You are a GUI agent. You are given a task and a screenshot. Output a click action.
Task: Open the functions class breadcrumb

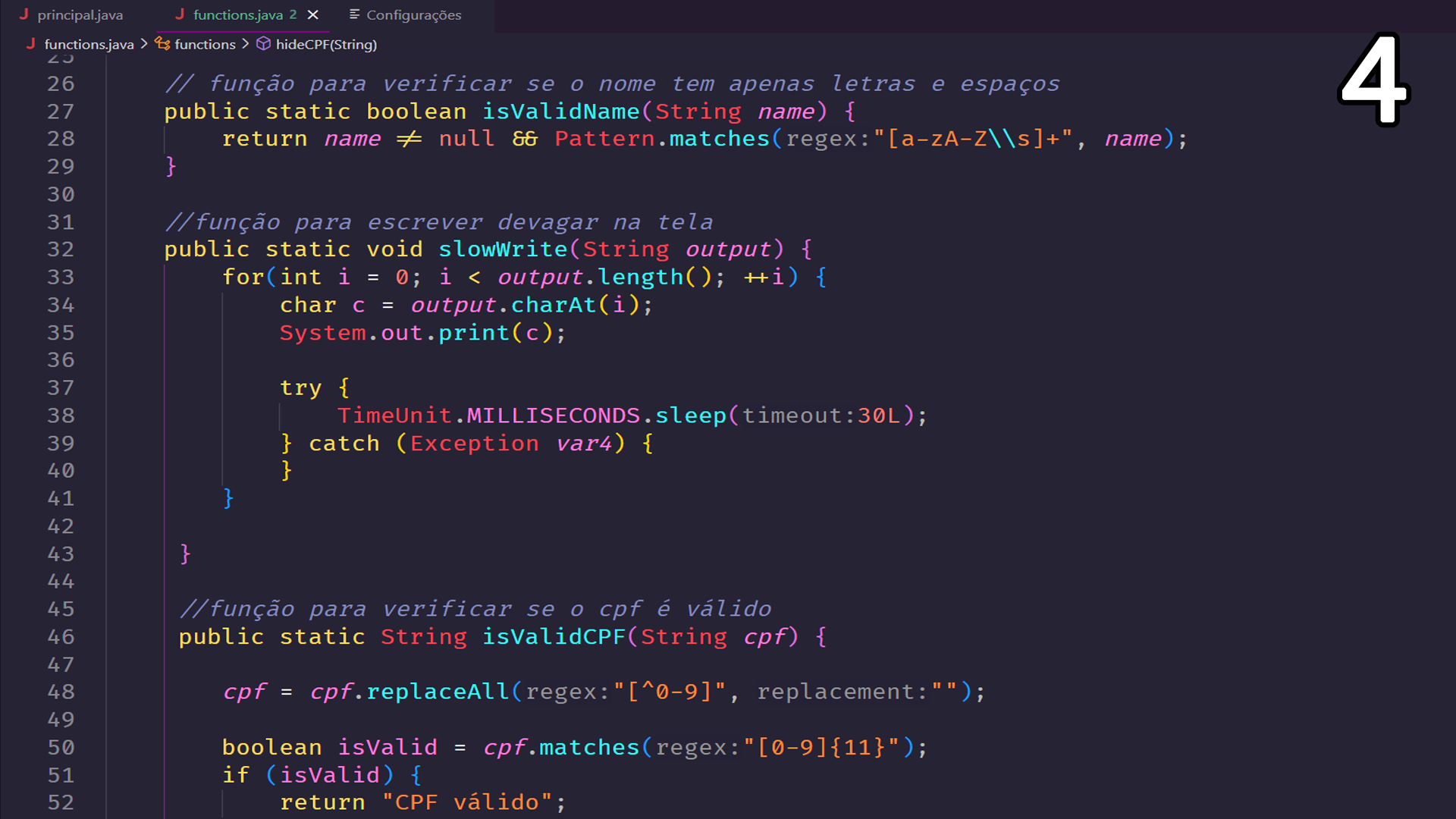pyautogui.click(x=205, y=45)
